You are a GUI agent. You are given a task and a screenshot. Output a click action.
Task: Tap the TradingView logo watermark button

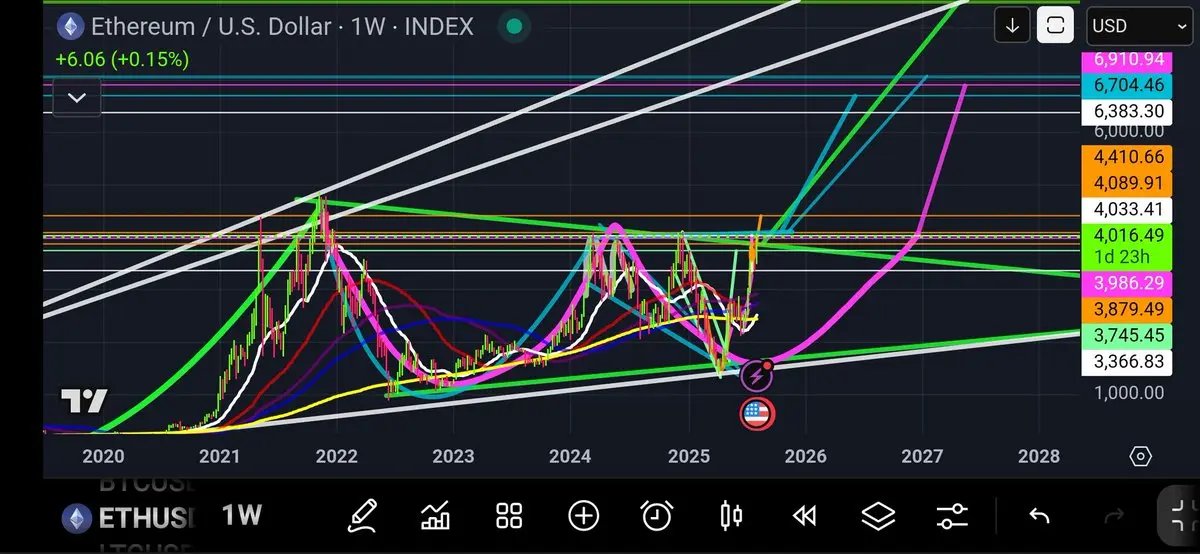point(85,401)
